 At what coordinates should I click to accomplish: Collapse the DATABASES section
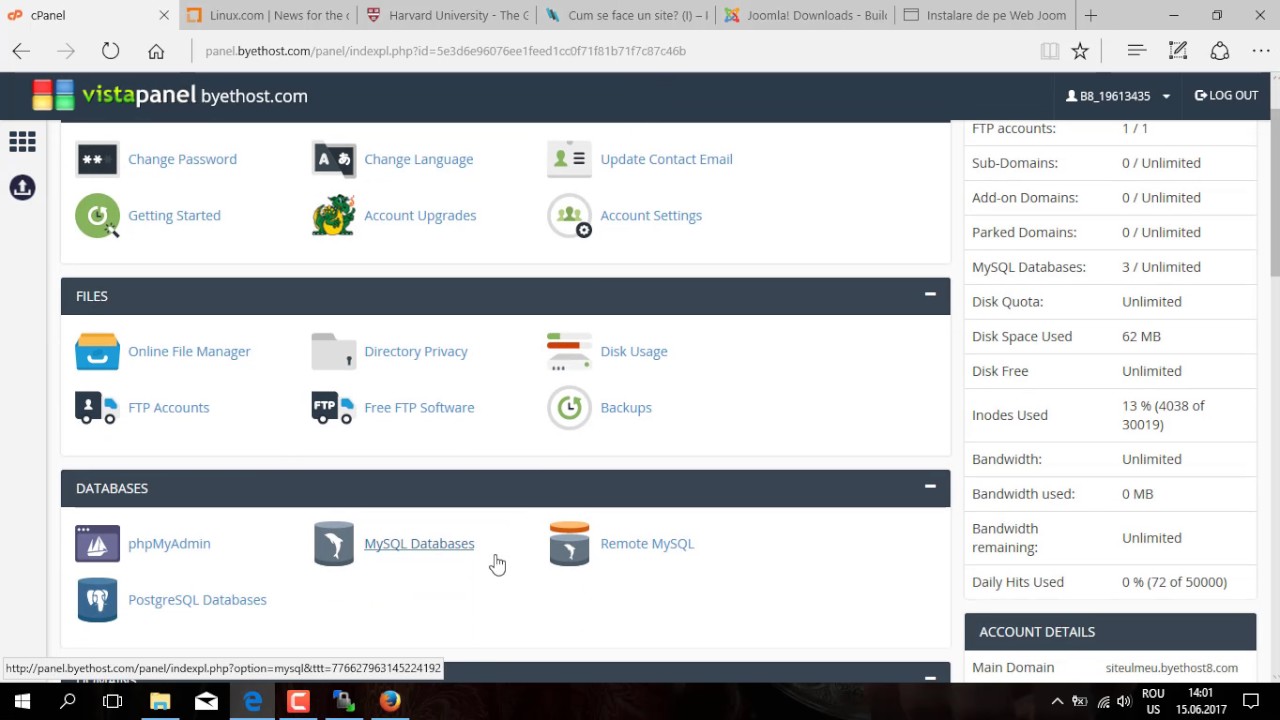[930, 487]
